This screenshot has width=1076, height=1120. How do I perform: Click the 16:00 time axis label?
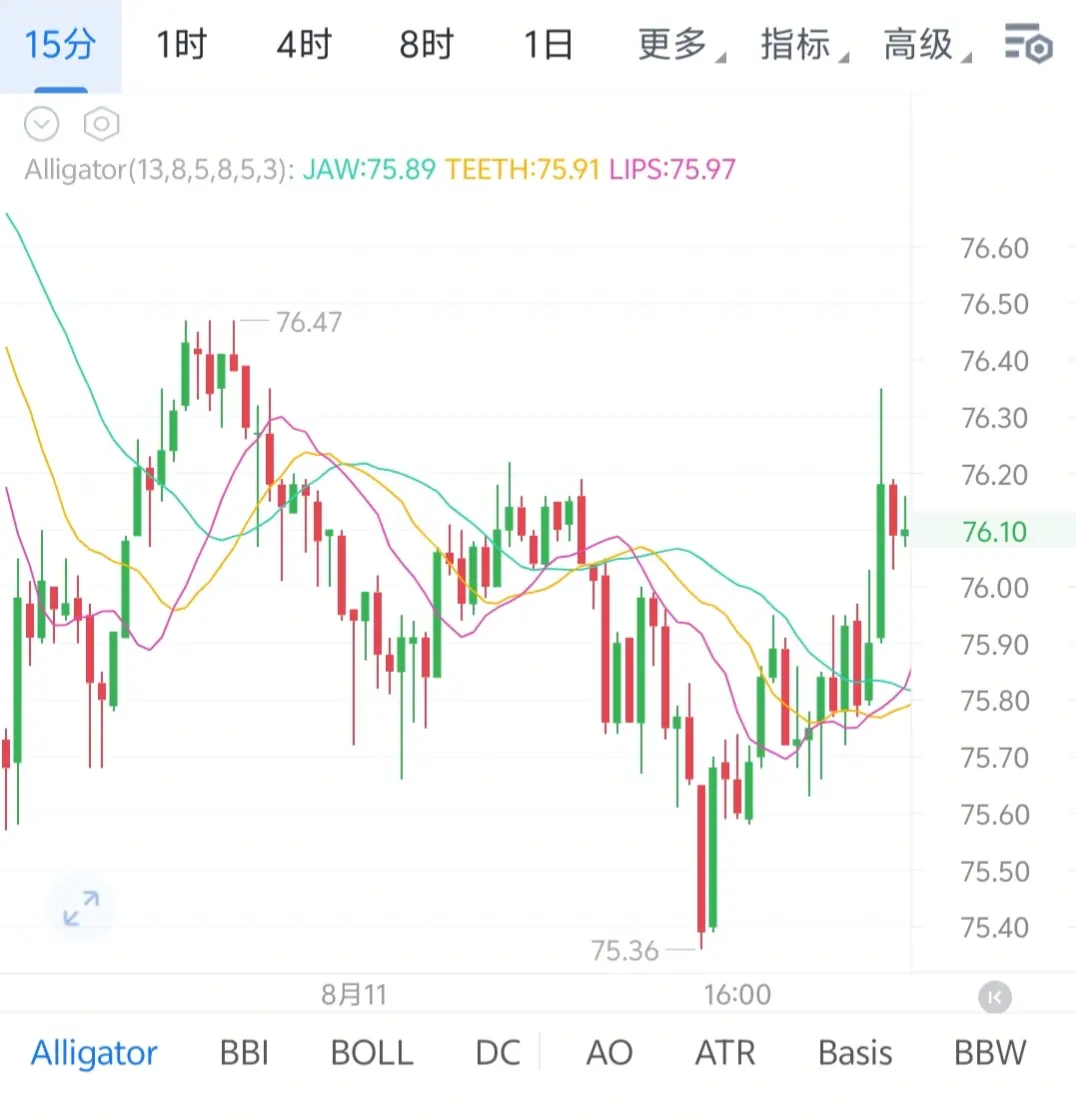(737, 995)
